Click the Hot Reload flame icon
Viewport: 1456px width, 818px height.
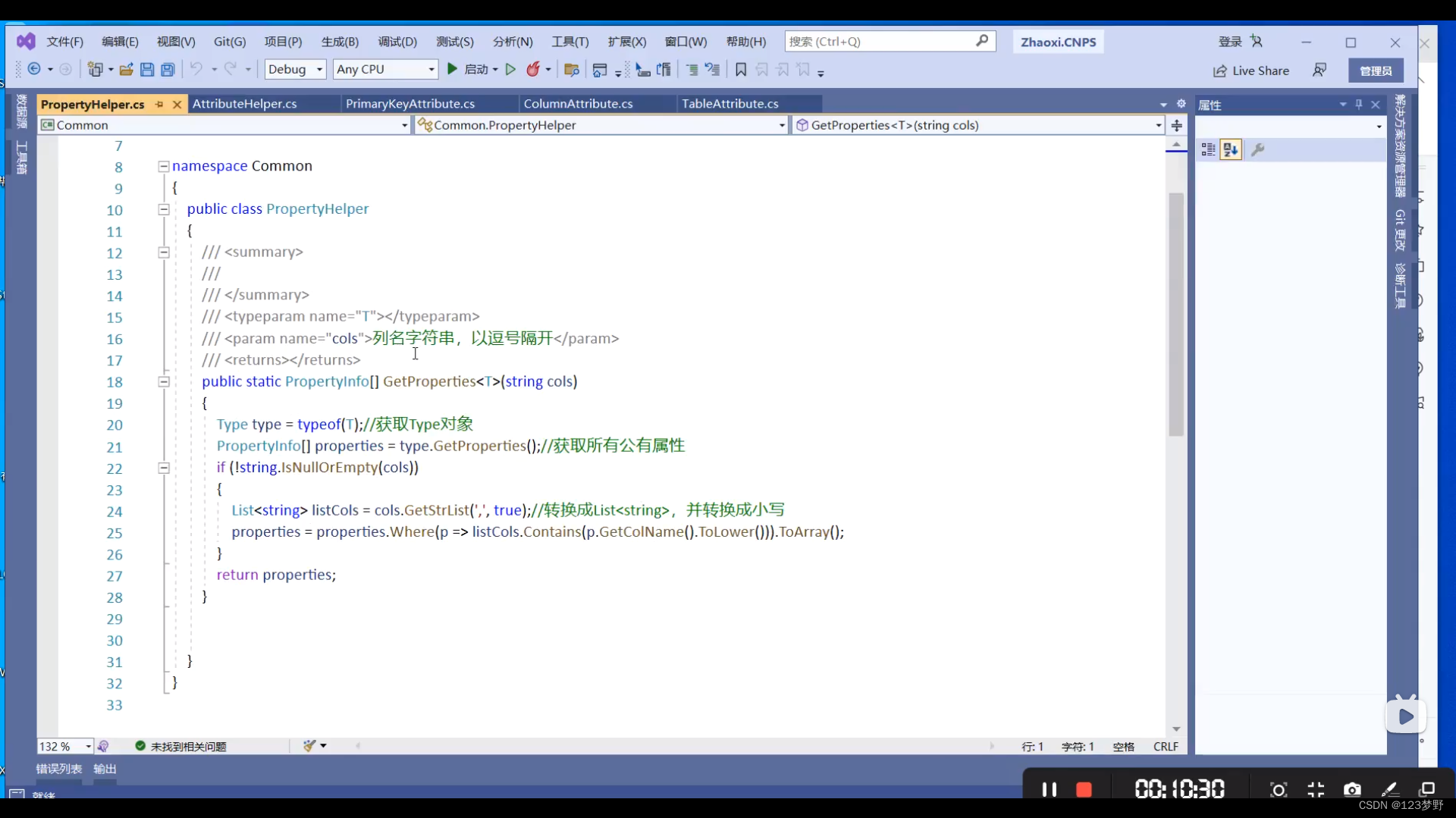pyautogui.click(x=533, y=69)
